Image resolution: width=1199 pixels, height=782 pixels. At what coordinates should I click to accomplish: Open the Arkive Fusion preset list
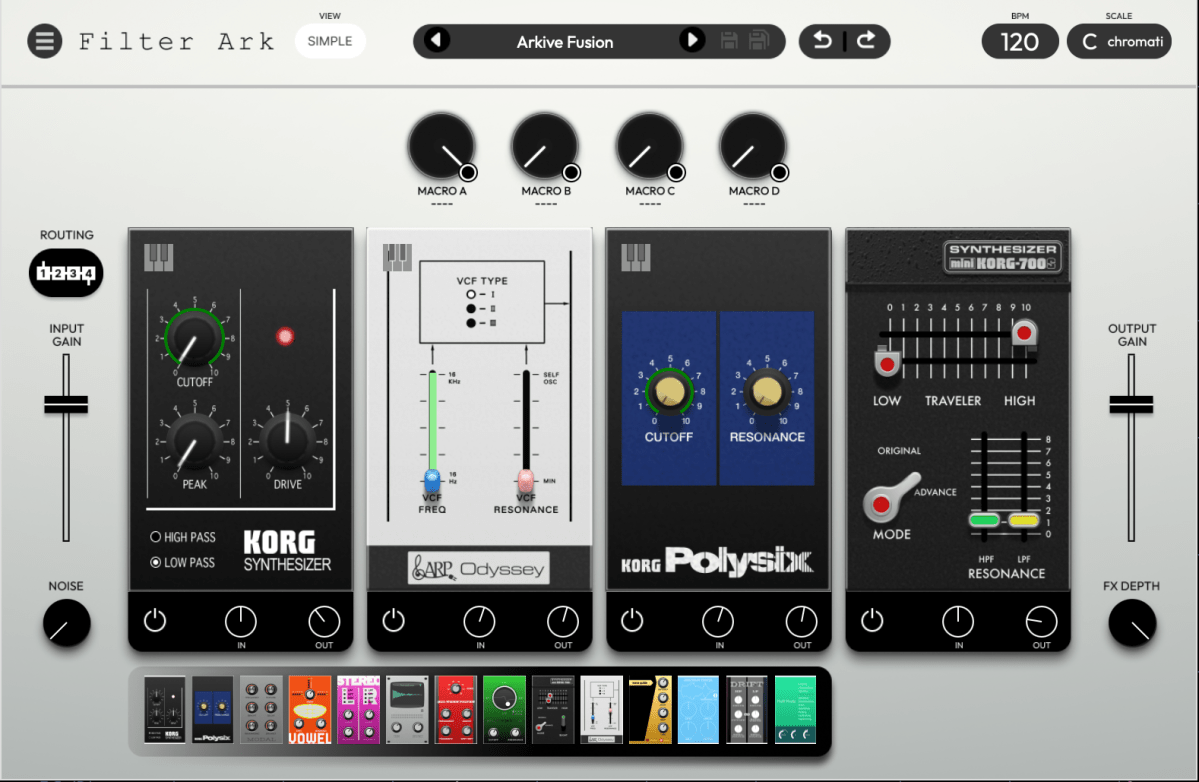(x=564, y=42)
